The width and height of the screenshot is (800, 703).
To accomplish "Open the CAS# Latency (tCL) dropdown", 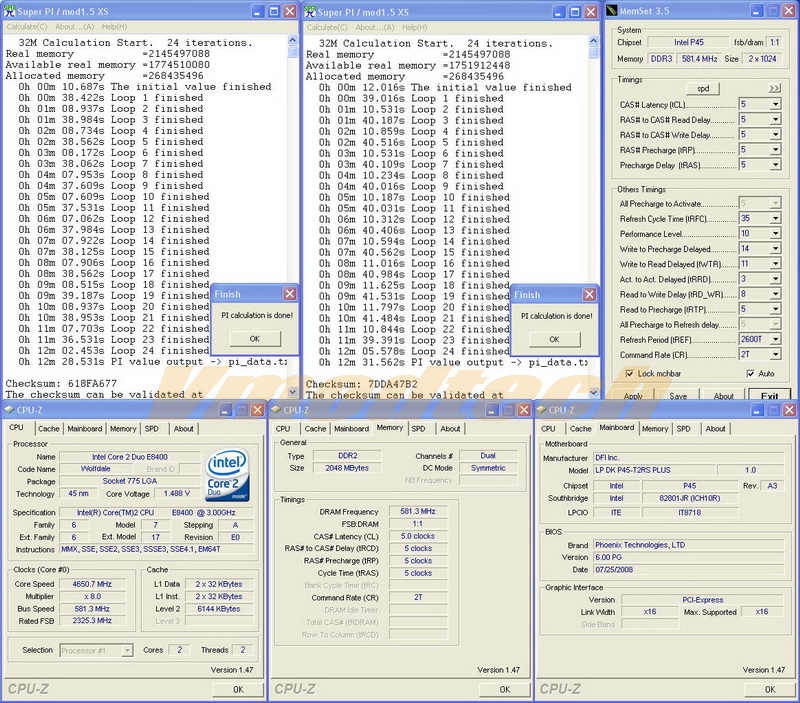I will (776, 104).
